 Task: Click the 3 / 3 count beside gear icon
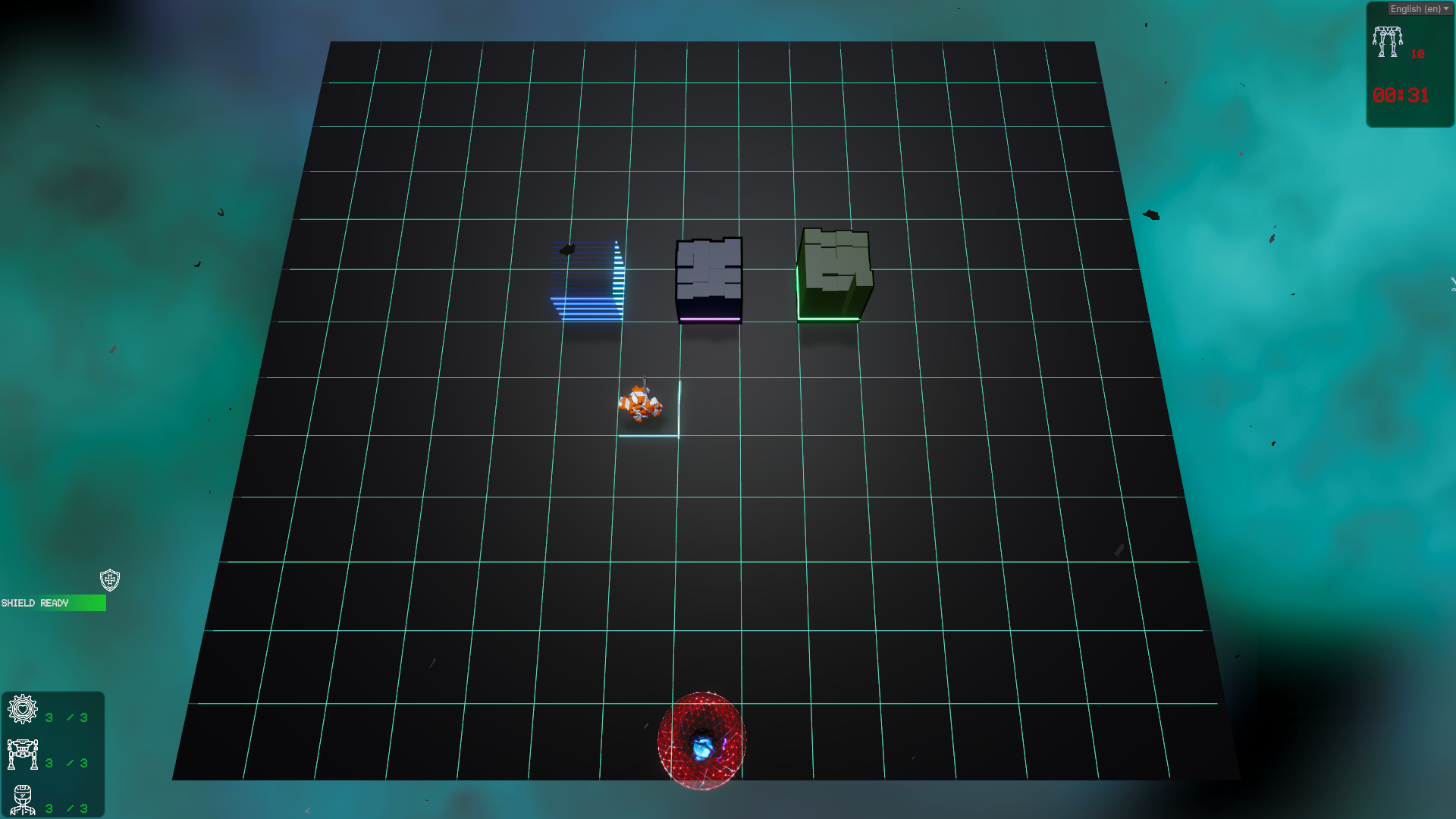(67, 717)
